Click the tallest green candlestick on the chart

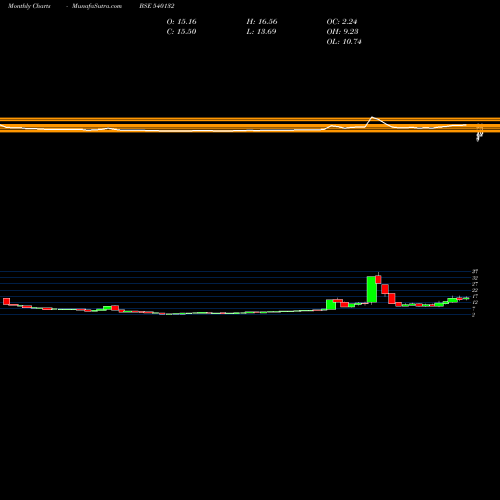pos(372,289)
